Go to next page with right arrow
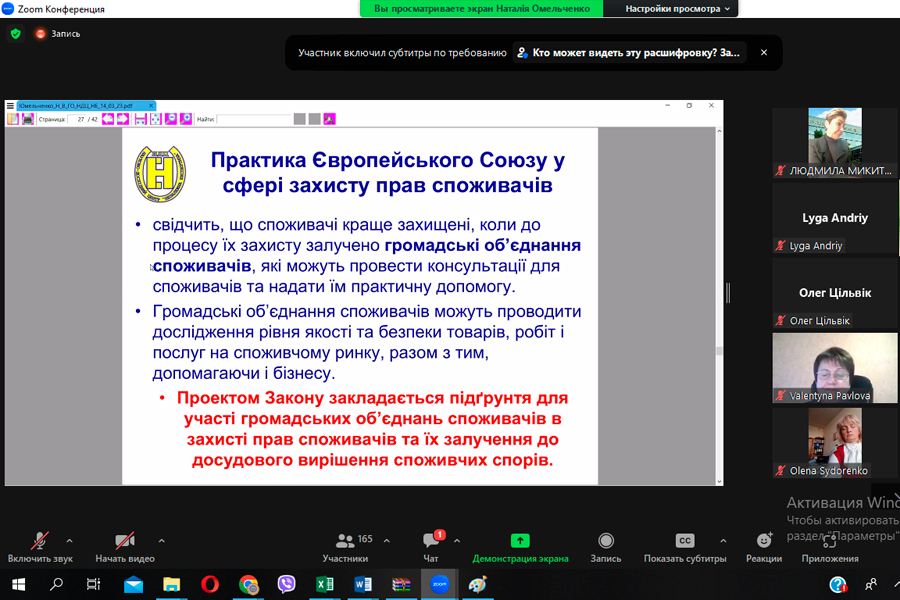 (x=123, y=119)
